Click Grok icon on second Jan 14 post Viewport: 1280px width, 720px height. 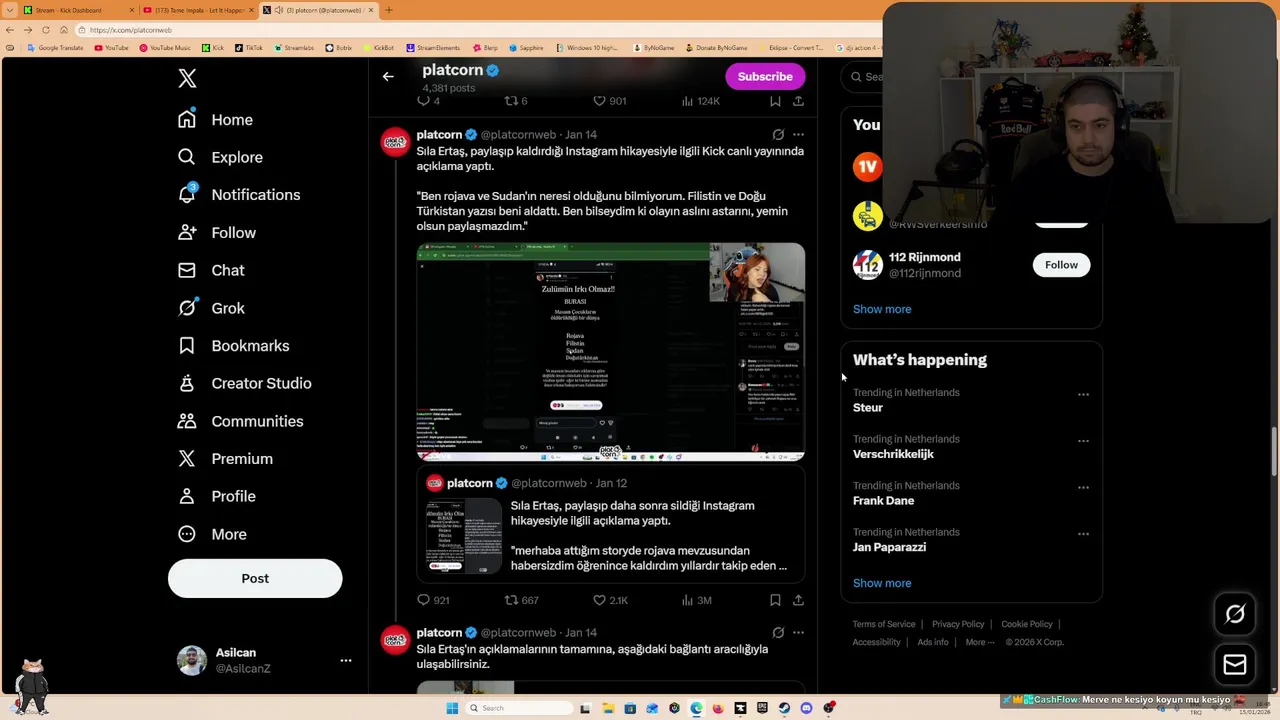point(778,632)
